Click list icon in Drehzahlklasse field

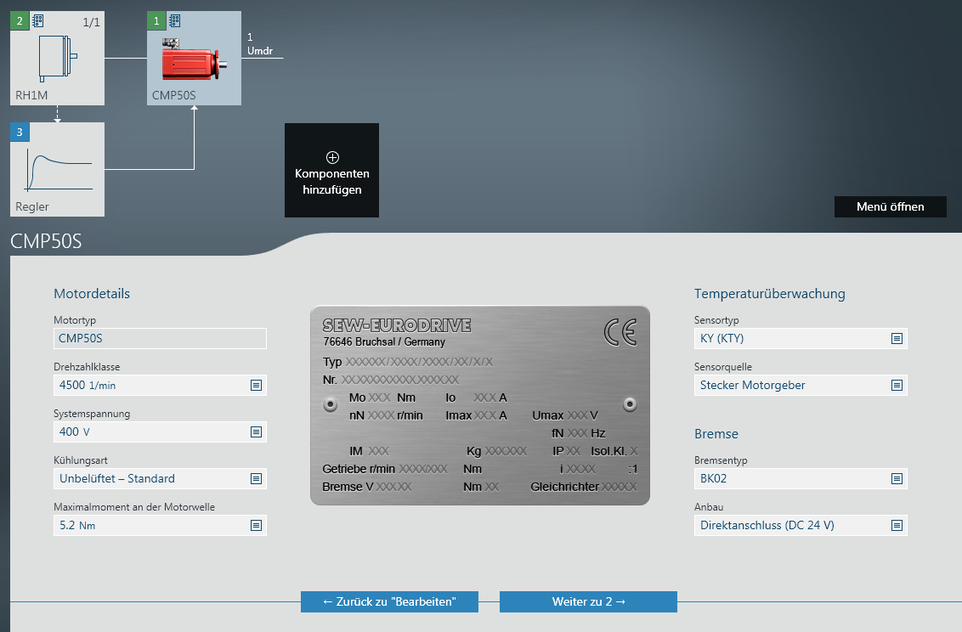pos(256,385)
